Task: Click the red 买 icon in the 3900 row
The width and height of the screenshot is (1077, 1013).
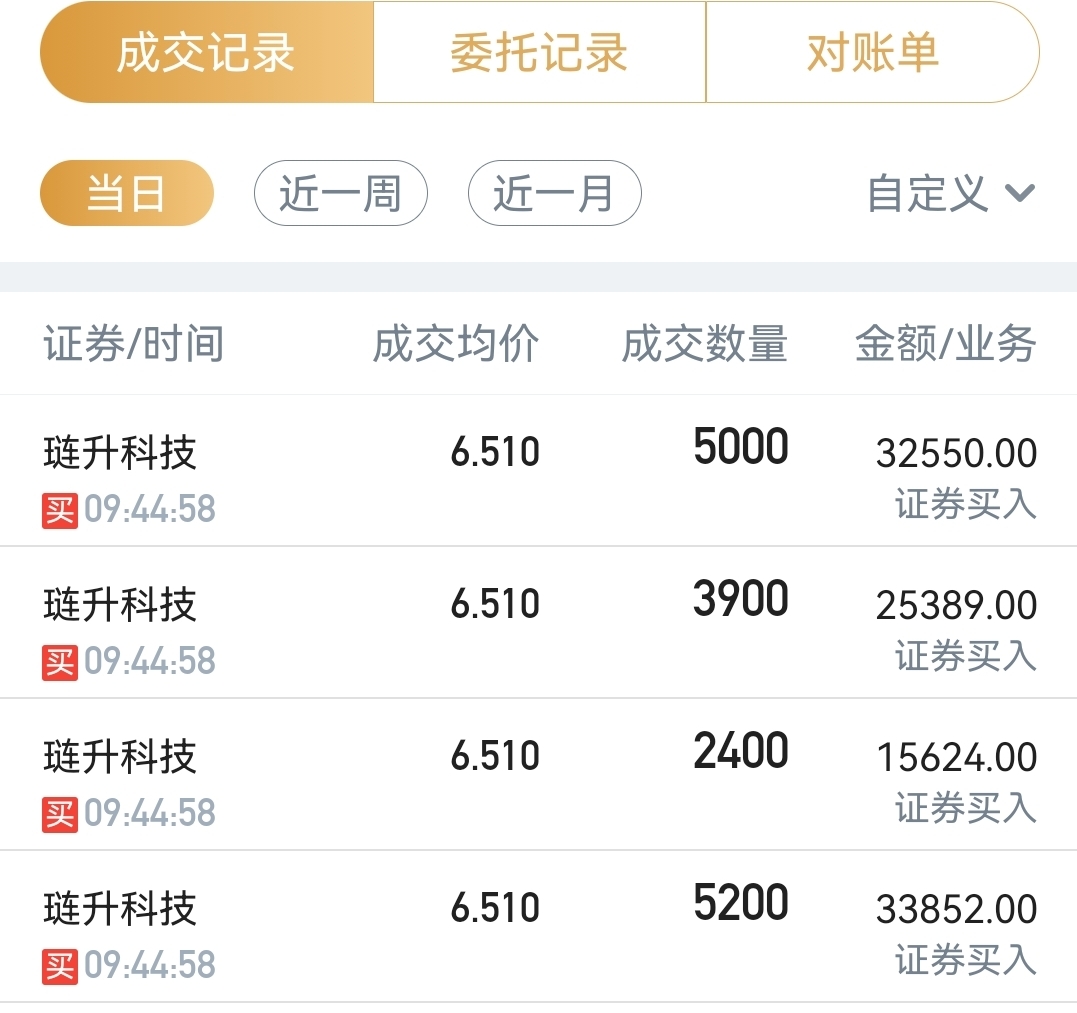Action: 60,662
